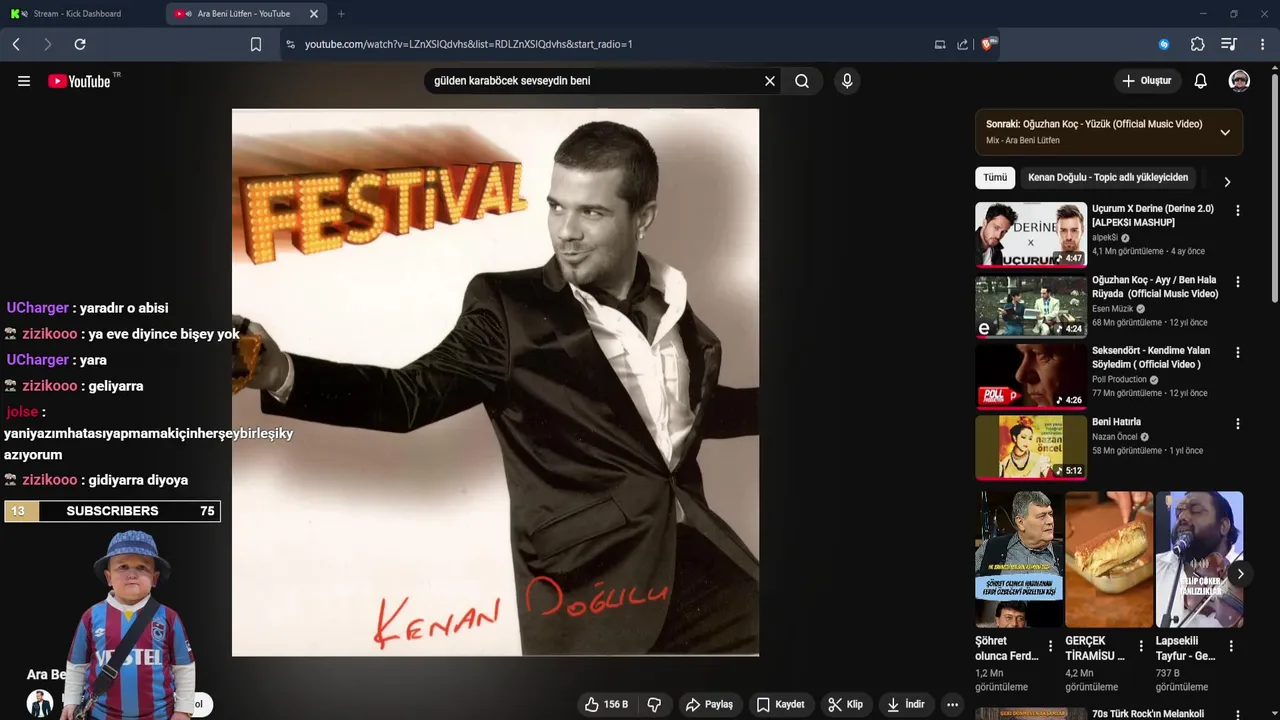The width and height of the screenshot is (1280, 720).
Task: Like the video with 156 B
Action: coord(607,705)
